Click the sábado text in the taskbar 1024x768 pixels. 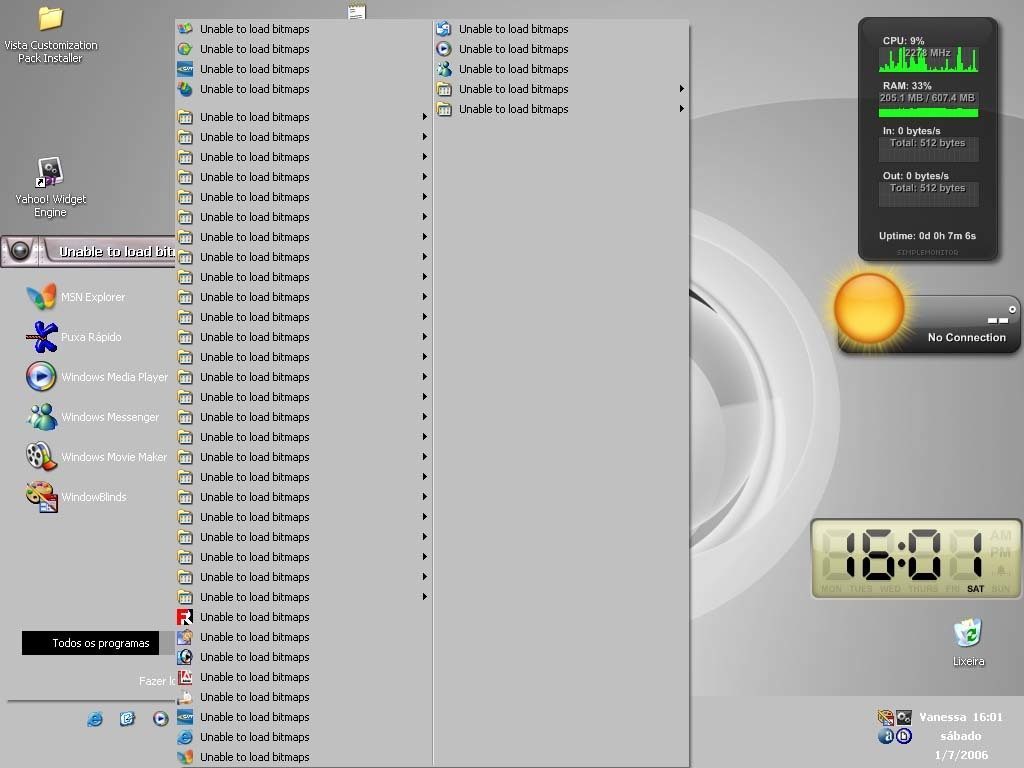pyautogui.click(x=961, y=736)
